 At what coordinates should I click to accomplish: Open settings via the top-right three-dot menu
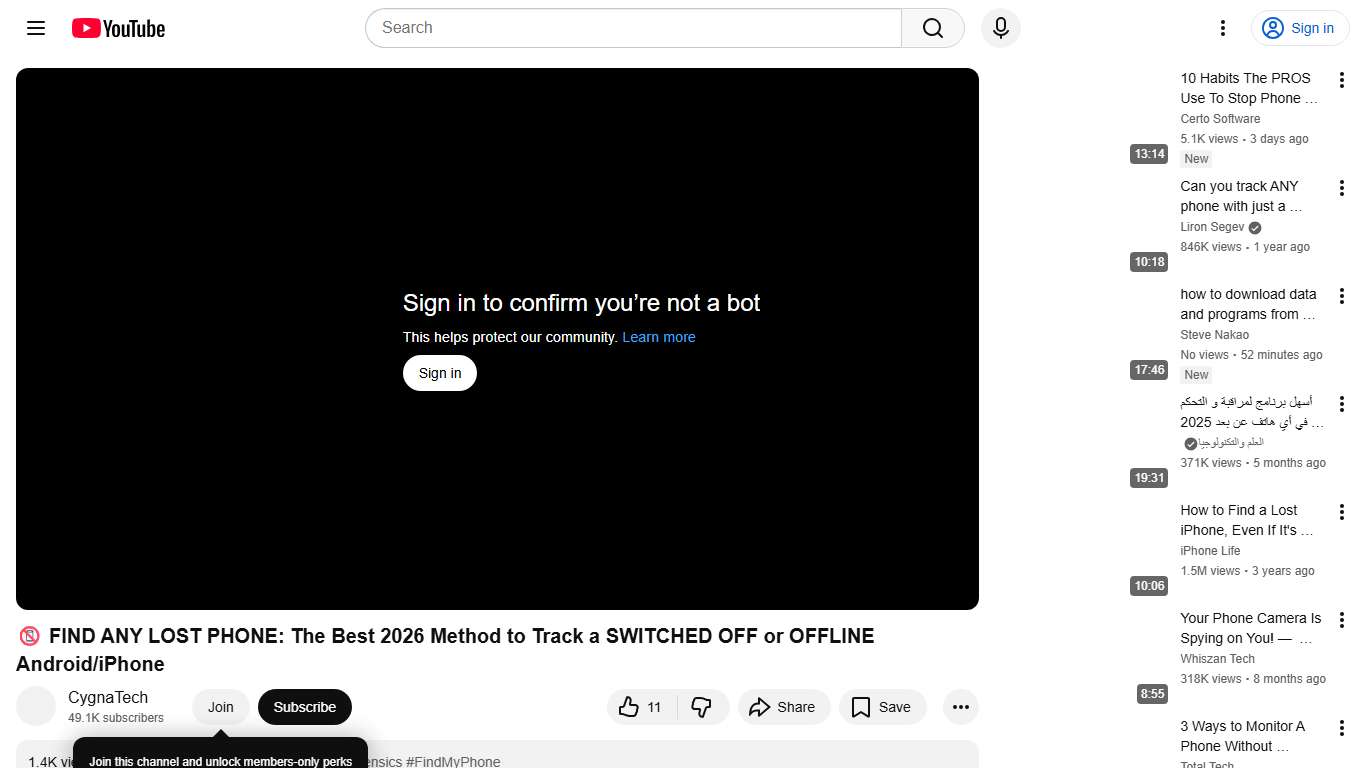1222,28
